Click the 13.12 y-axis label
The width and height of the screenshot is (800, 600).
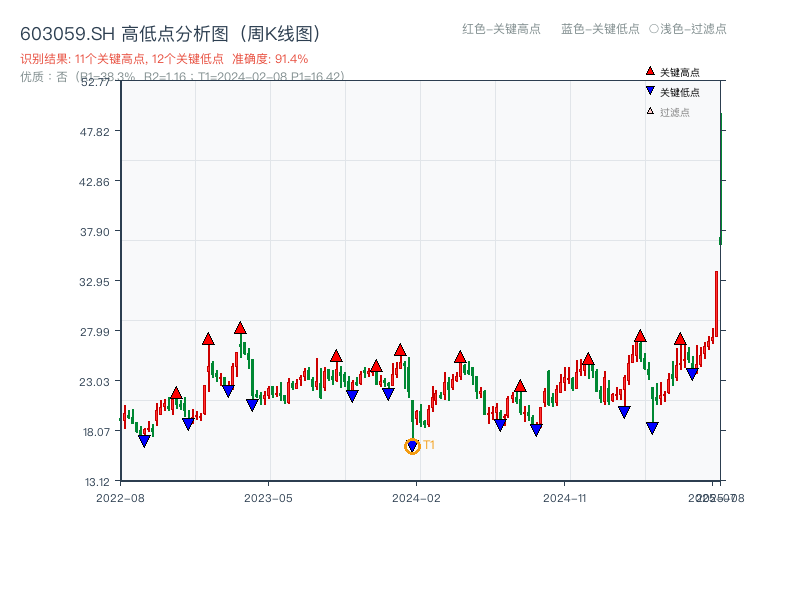coord(97,482)
